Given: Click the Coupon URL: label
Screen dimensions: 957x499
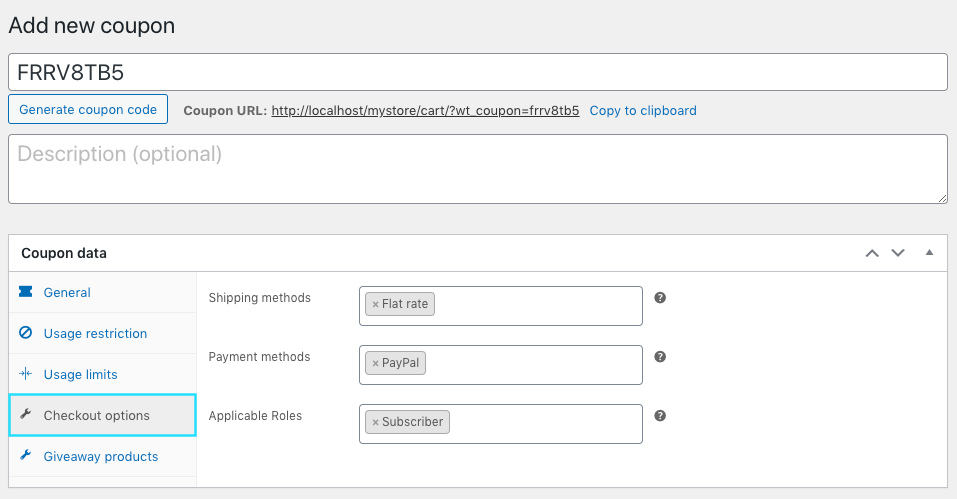Looking at the screenshot, I should point(225,110).
